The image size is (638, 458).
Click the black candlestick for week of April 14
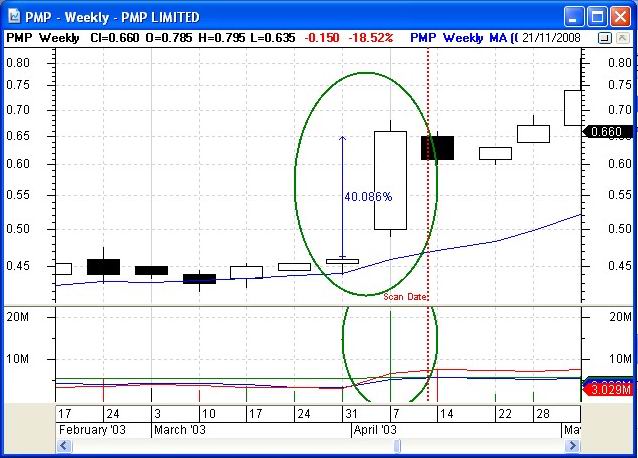[437, 148]
